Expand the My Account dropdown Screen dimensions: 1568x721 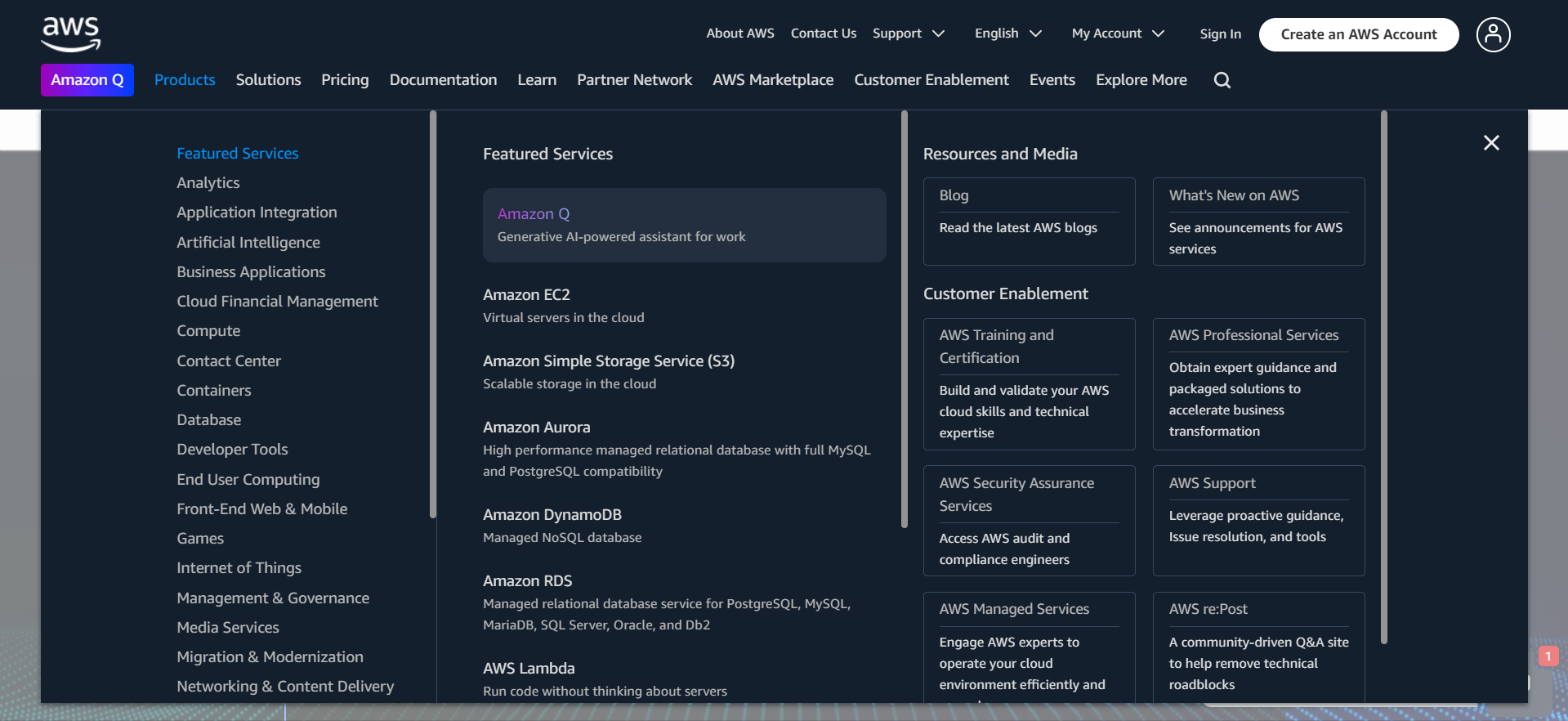pyautogui.click(x=1118, y=34)
